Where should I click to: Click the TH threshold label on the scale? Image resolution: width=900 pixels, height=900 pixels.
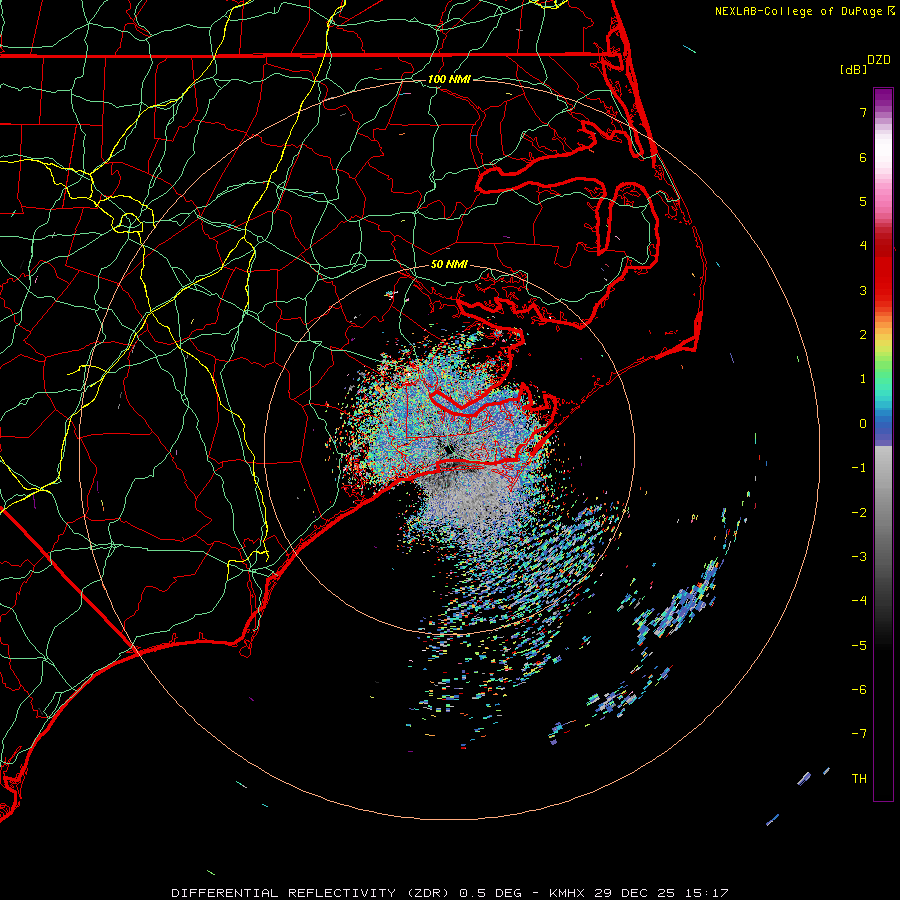[x=859, y=779]
